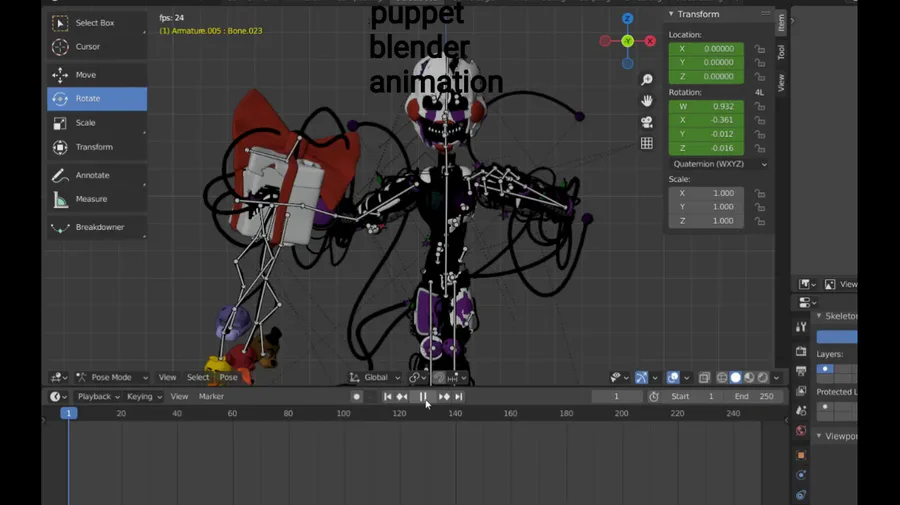The width and height of the screenshot is (900, 505).
Task: Click the current frame number field
Action: tap(616, 397)
